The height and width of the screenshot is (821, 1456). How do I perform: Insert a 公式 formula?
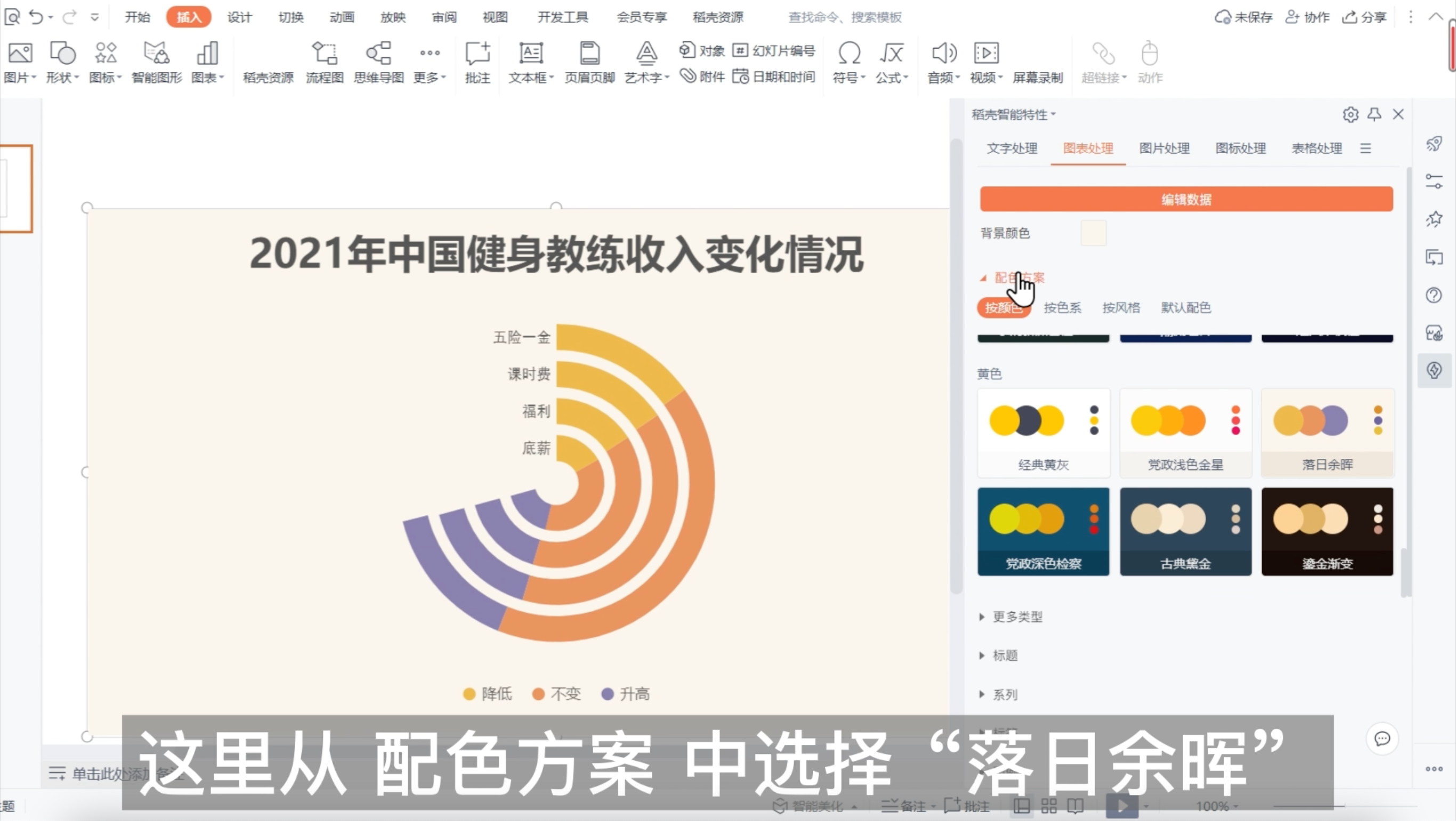tap(892, 62)
